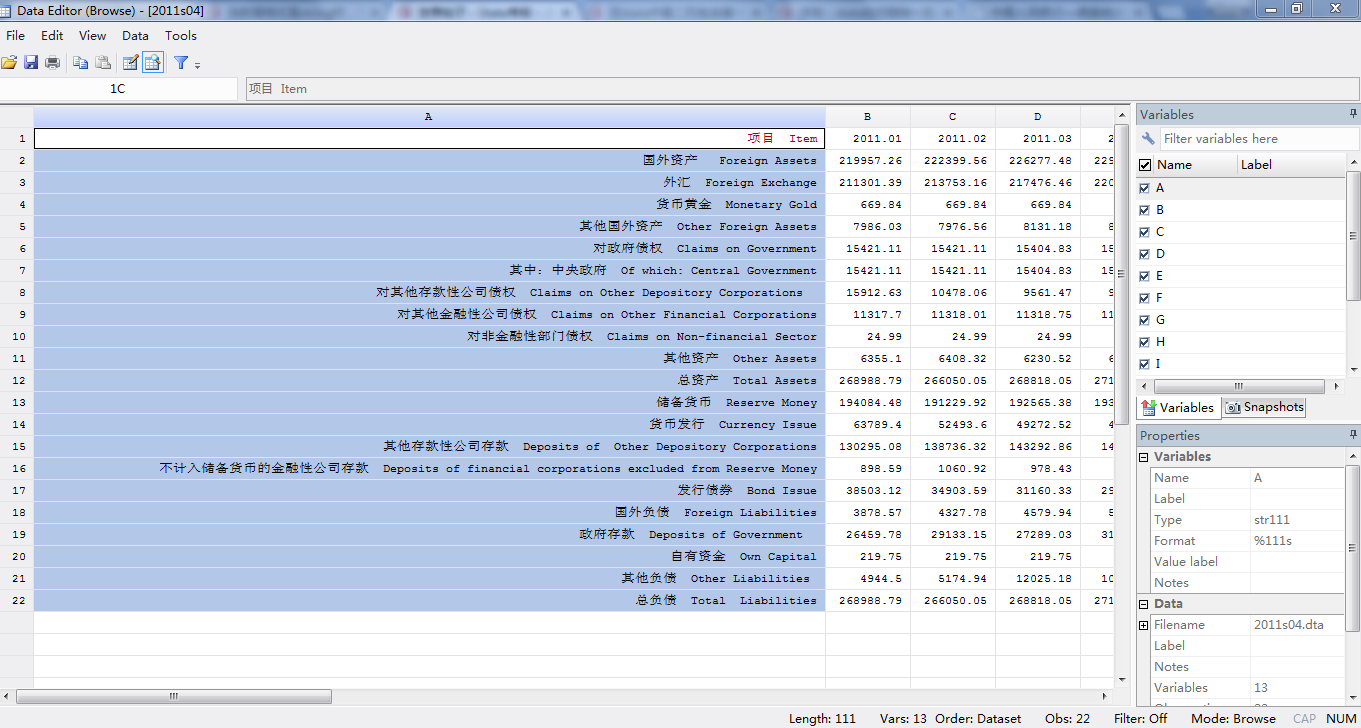
Task: Expand the Filename property row
Action: [1144, 625]
